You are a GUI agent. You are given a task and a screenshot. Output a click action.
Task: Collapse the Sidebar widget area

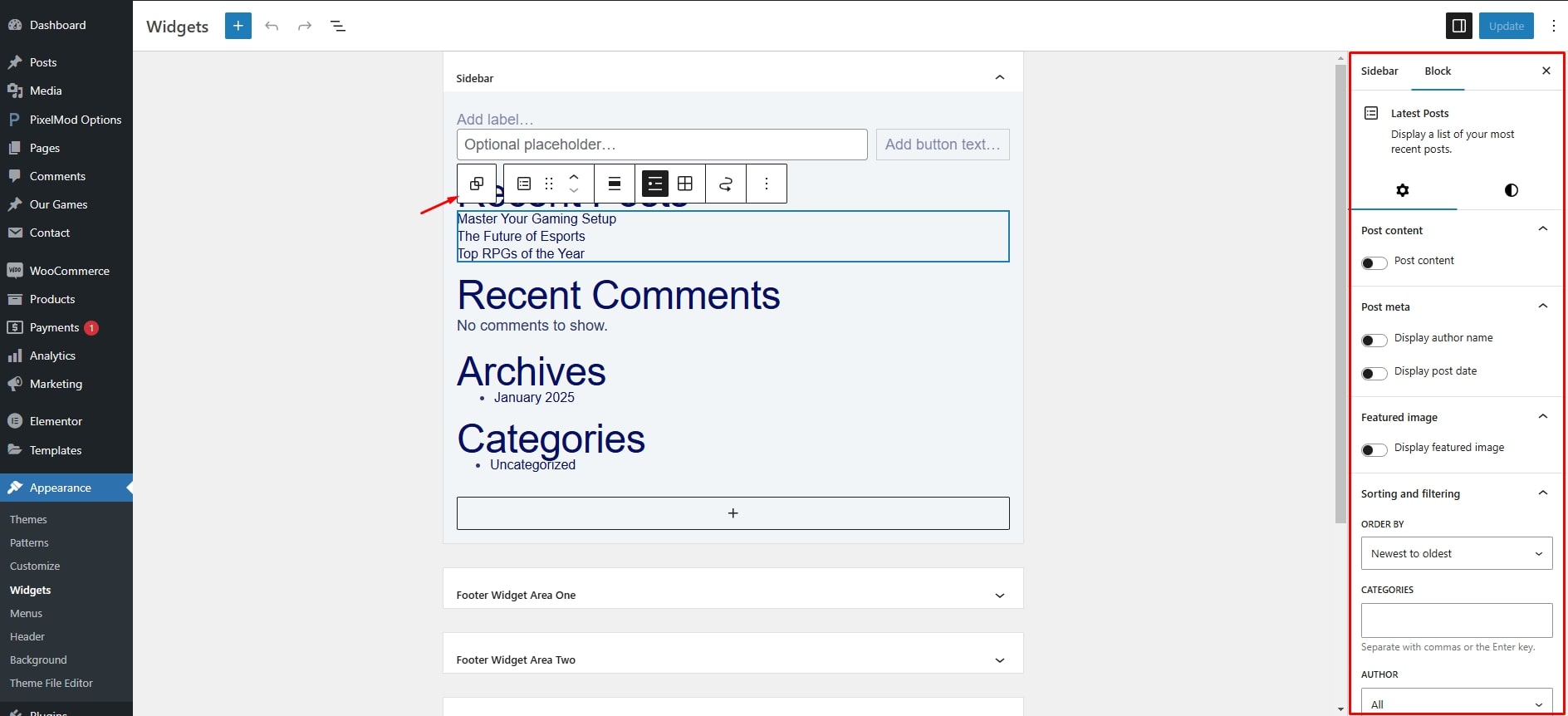1000,77
